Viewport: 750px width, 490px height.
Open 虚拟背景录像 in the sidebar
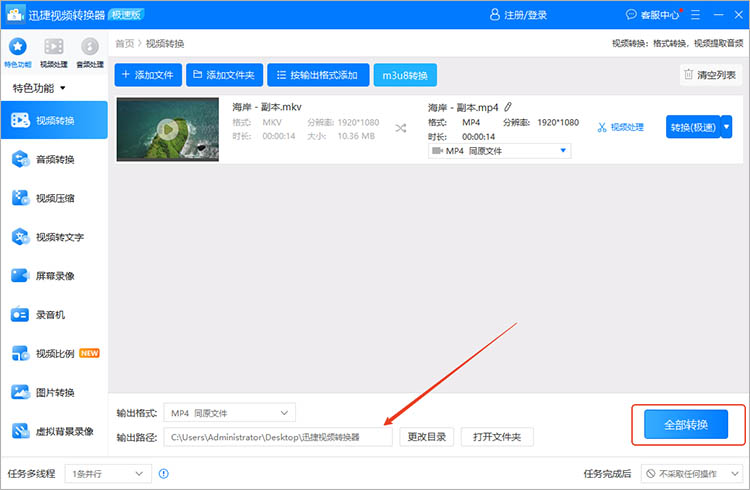tap(54, 431)
